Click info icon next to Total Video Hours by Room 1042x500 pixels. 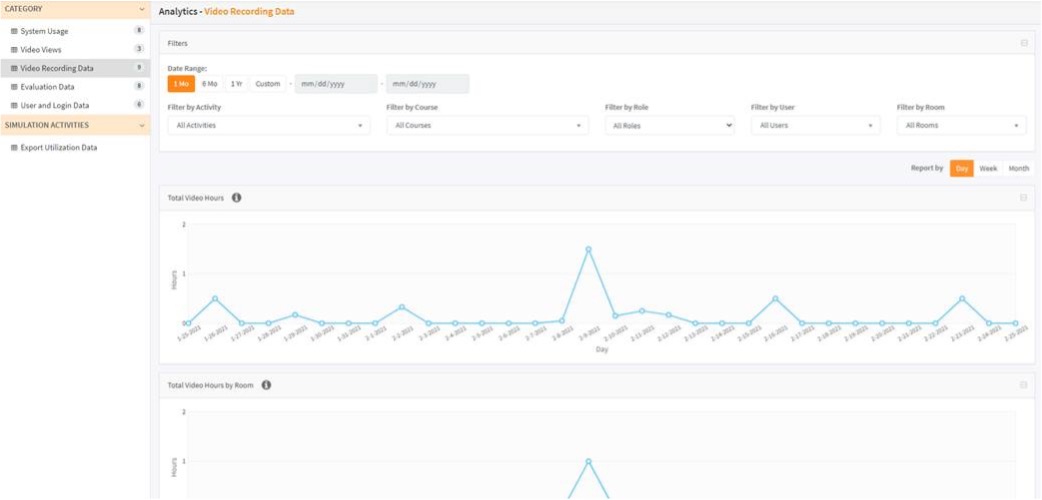tap(267, 385)
